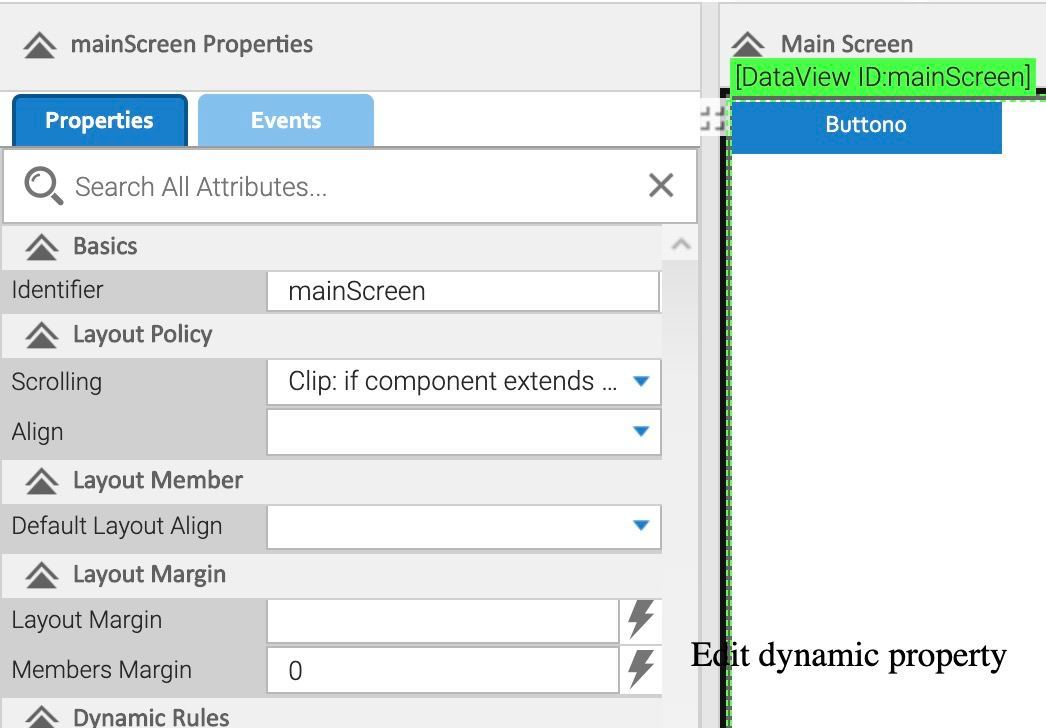
Task: Collapse the Layout Margin section
Action: coord(42,575)
